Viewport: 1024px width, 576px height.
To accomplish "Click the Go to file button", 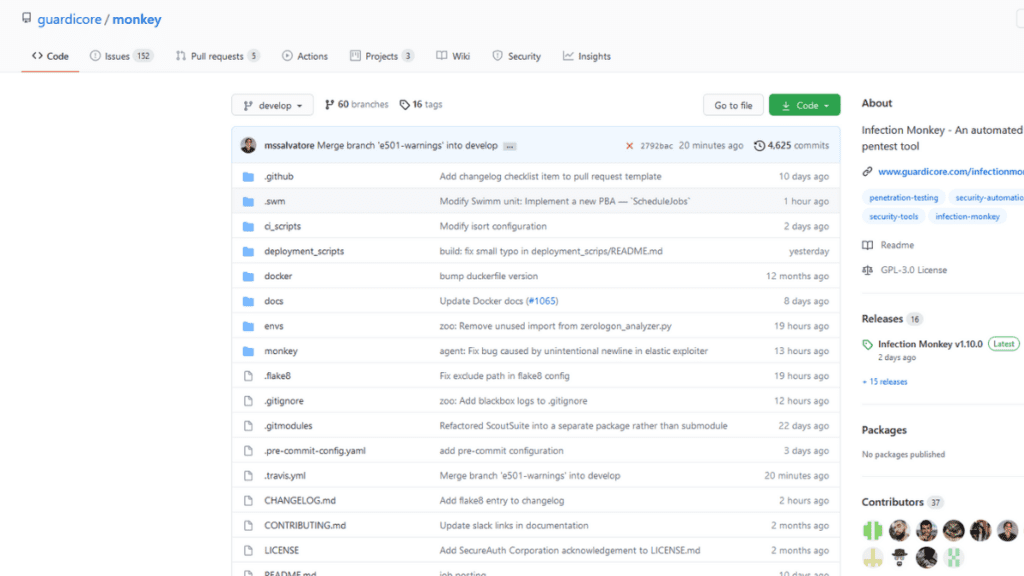I will (x=733, y=105).
